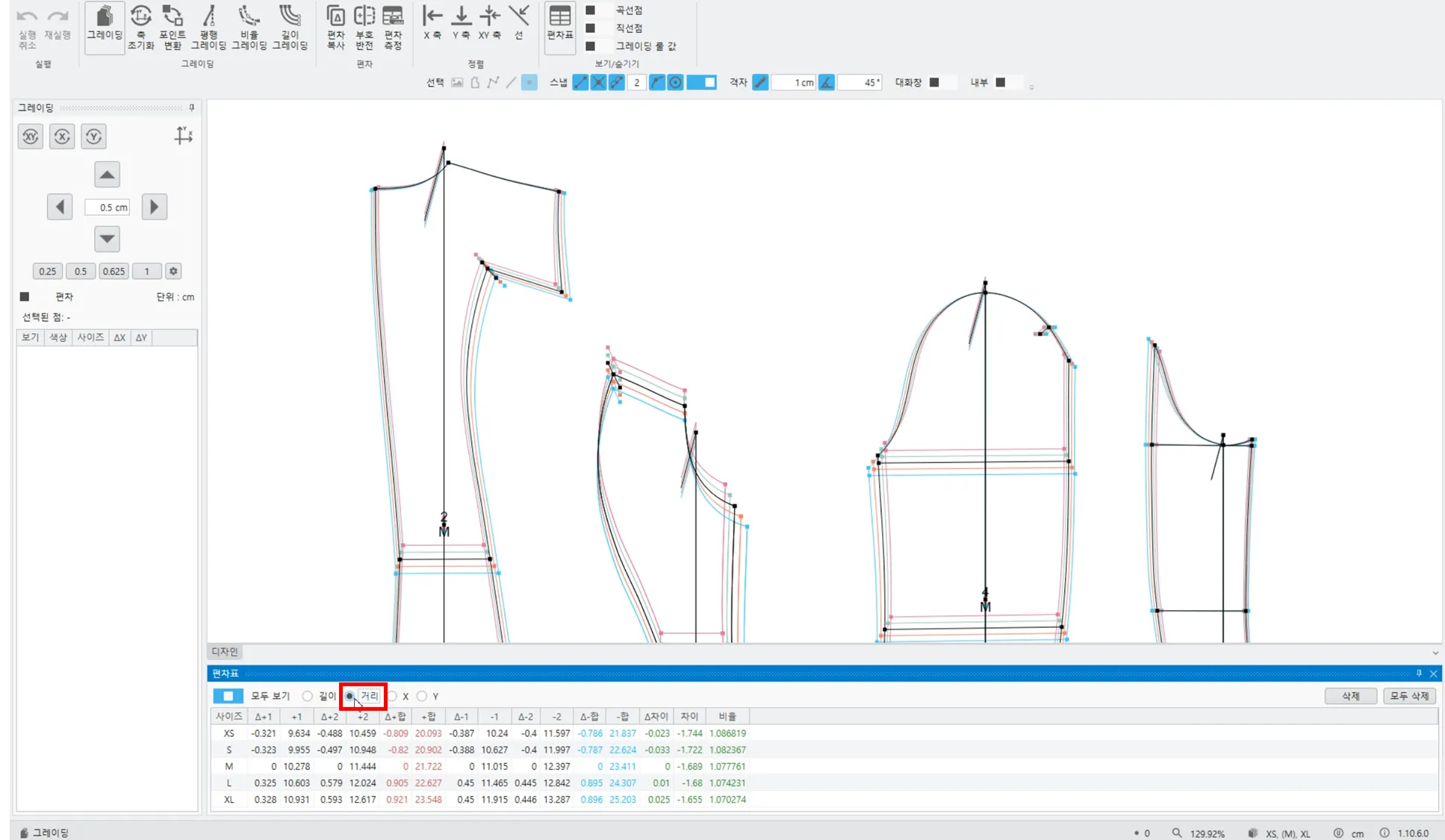The height and width of the screenshot is (840, 1445).
Task: Toggle the blue 스냅 snap slider switch
Action: pos(701,82)
